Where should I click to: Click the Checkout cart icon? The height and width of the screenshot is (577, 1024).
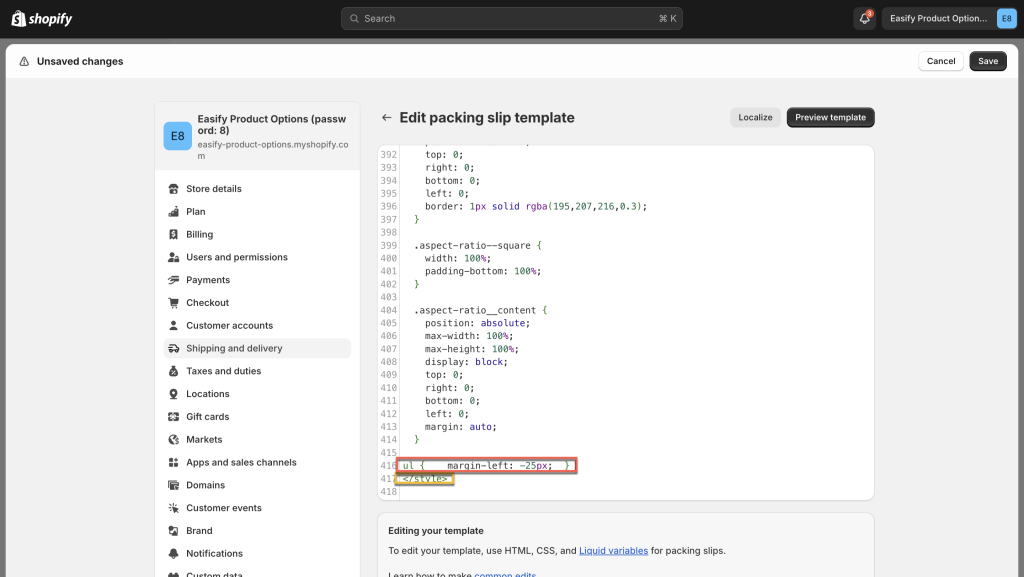click(x=174, y=303)
